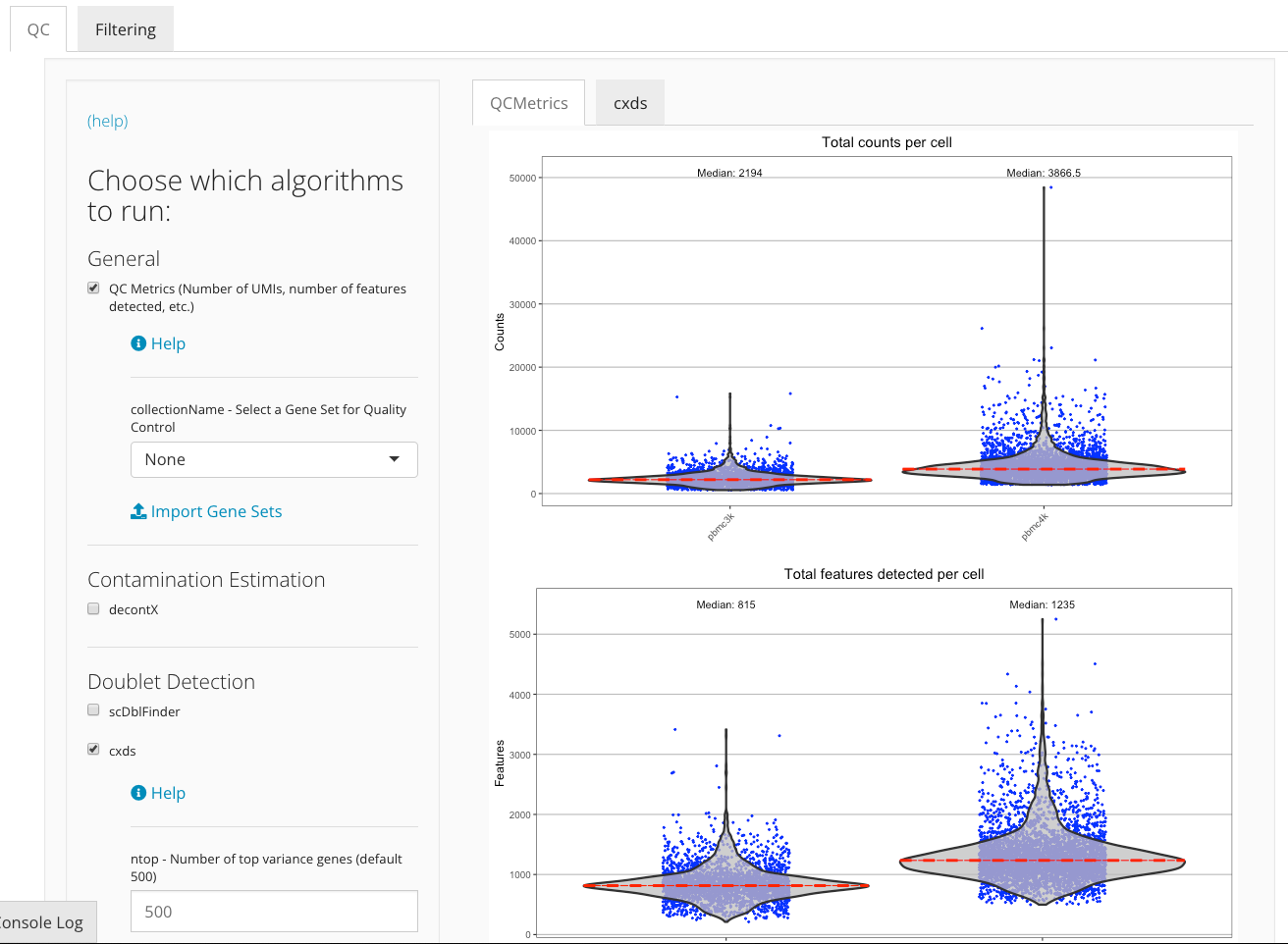Click the dropdown arrow next to None
The width and height of the screenshot is (1288, 944).
[395, 459]
